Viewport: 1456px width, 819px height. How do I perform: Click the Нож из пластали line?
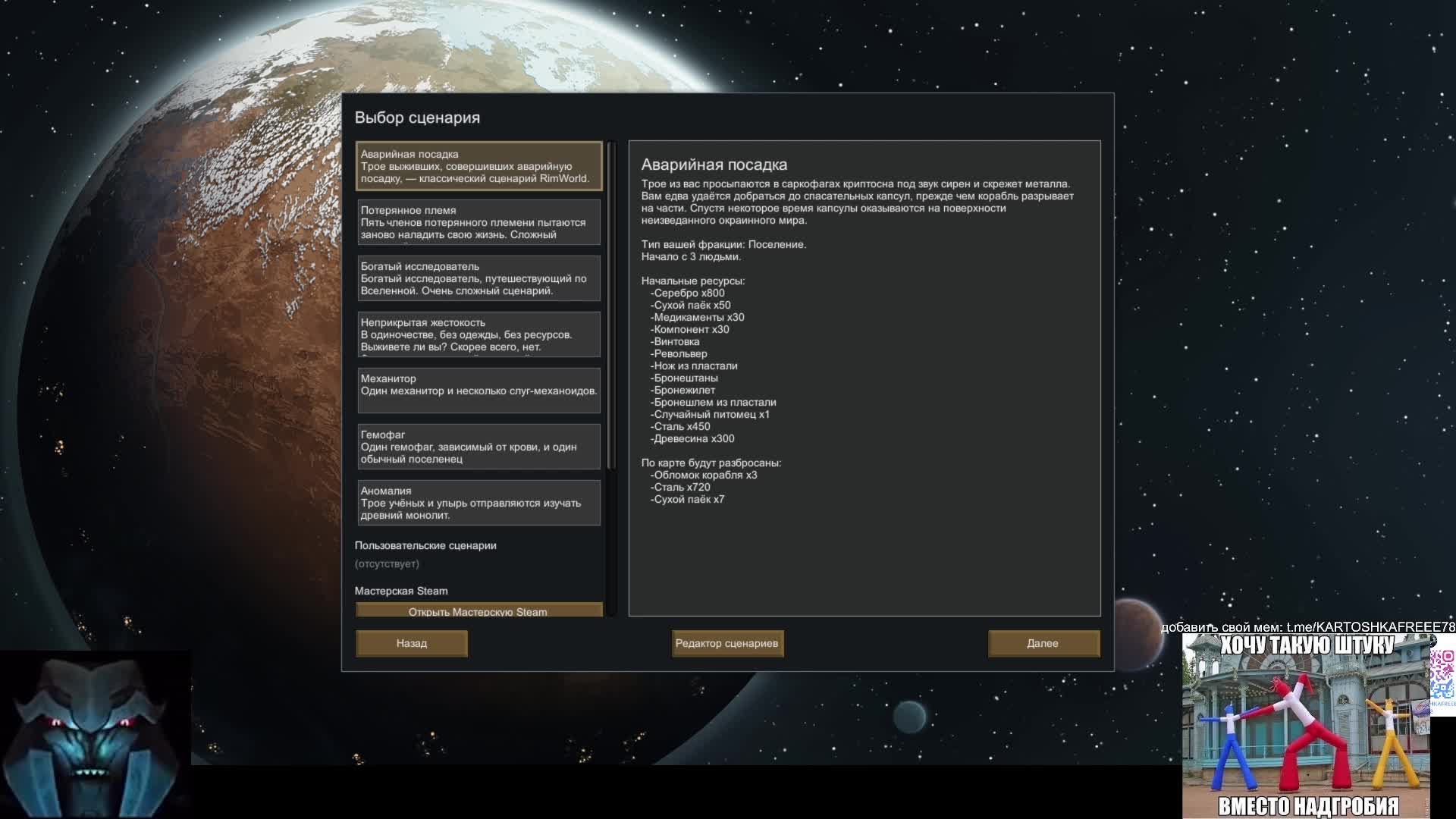tap(694, 366)
